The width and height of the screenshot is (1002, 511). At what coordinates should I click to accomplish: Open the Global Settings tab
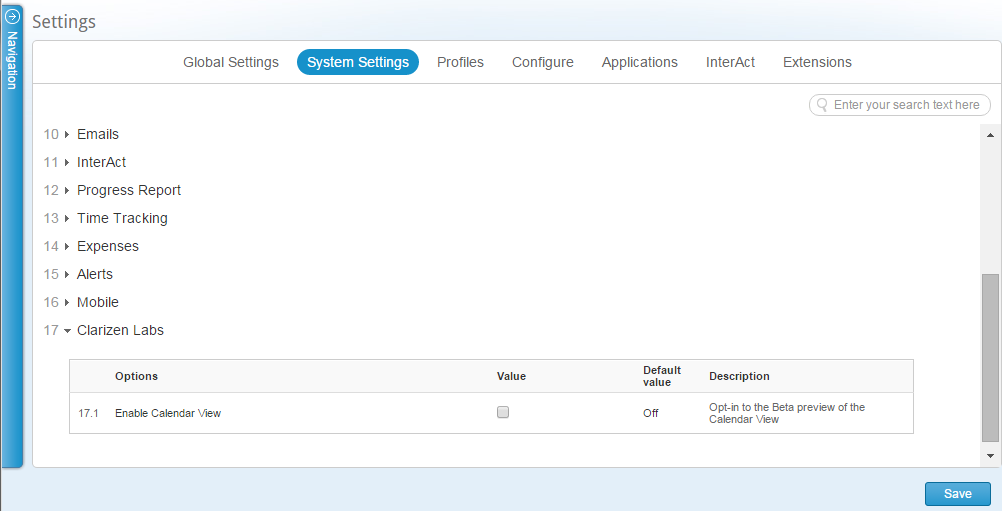click(x=231, y=62)
